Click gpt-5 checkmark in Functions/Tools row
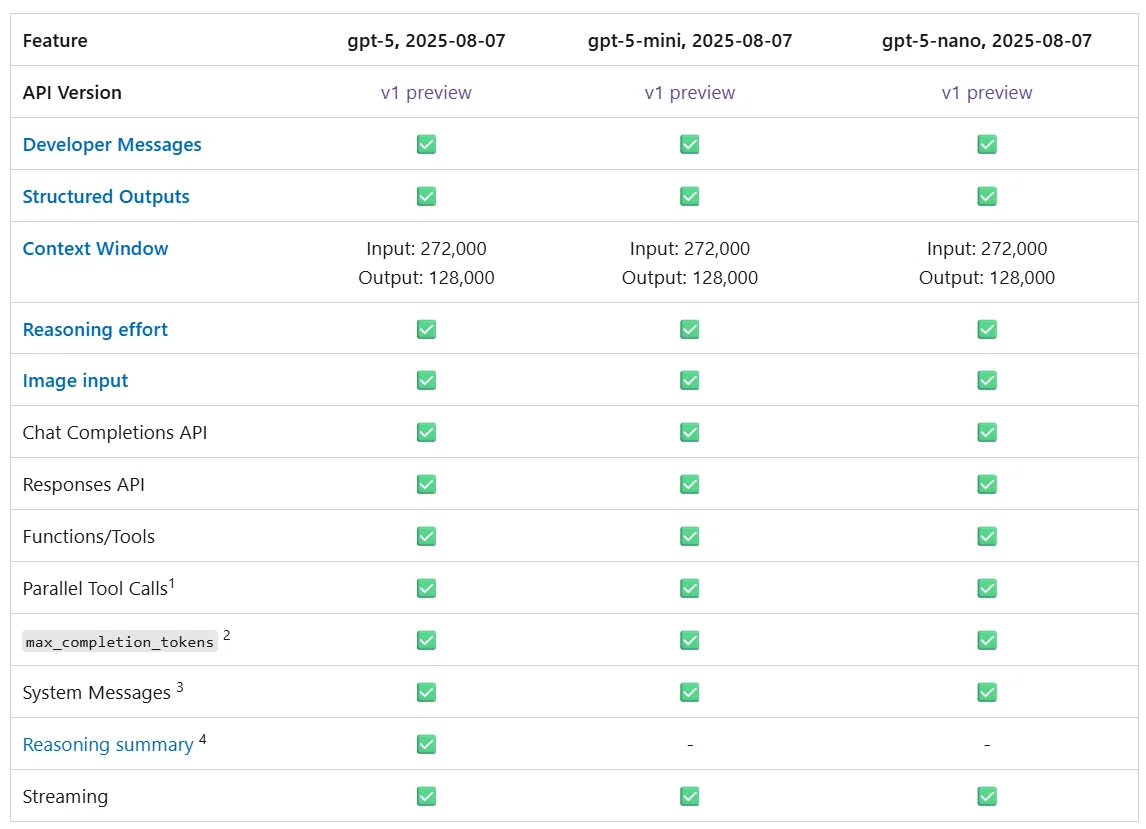 tap(426, 537)
